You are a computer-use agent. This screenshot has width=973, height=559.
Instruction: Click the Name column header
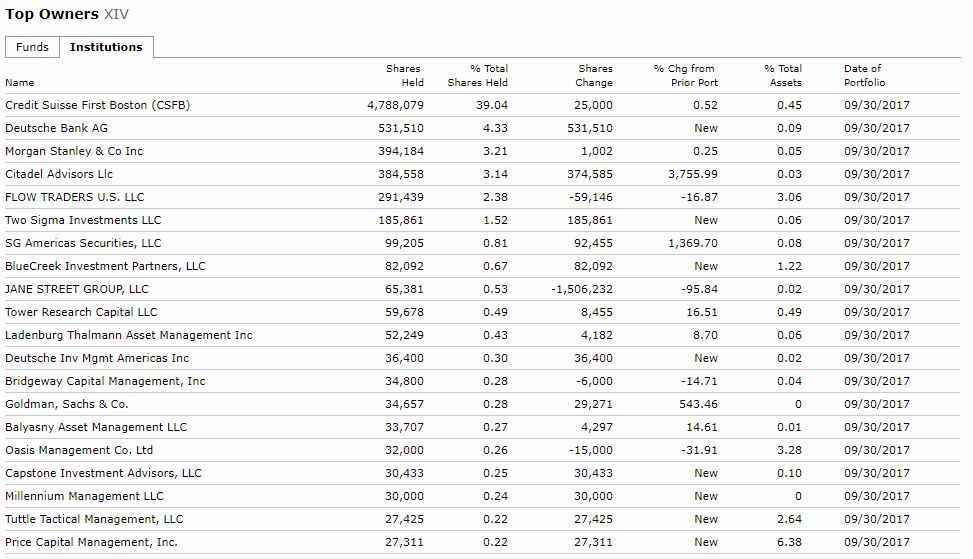coord(20,83)
